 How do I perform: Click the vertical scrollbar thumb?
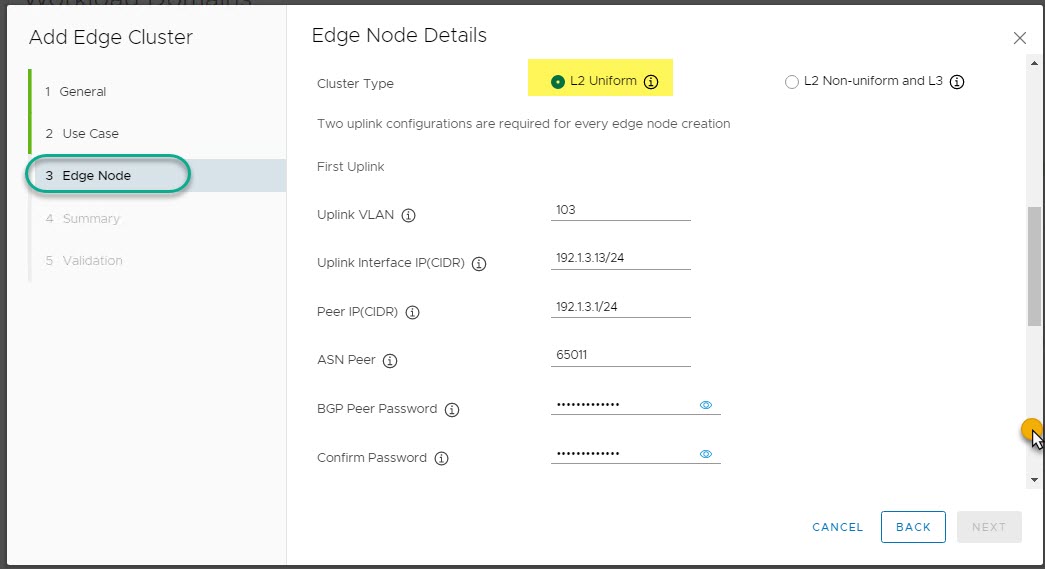click(1034, 266)
